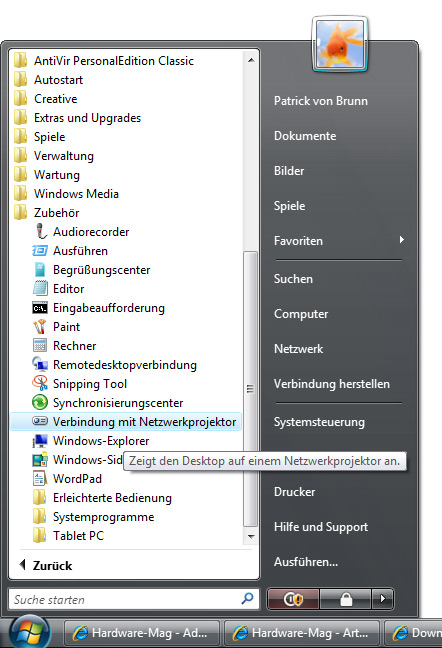Open Rechner calculator icon
This screenshot has width=442, height=648.
click(40, 345)
